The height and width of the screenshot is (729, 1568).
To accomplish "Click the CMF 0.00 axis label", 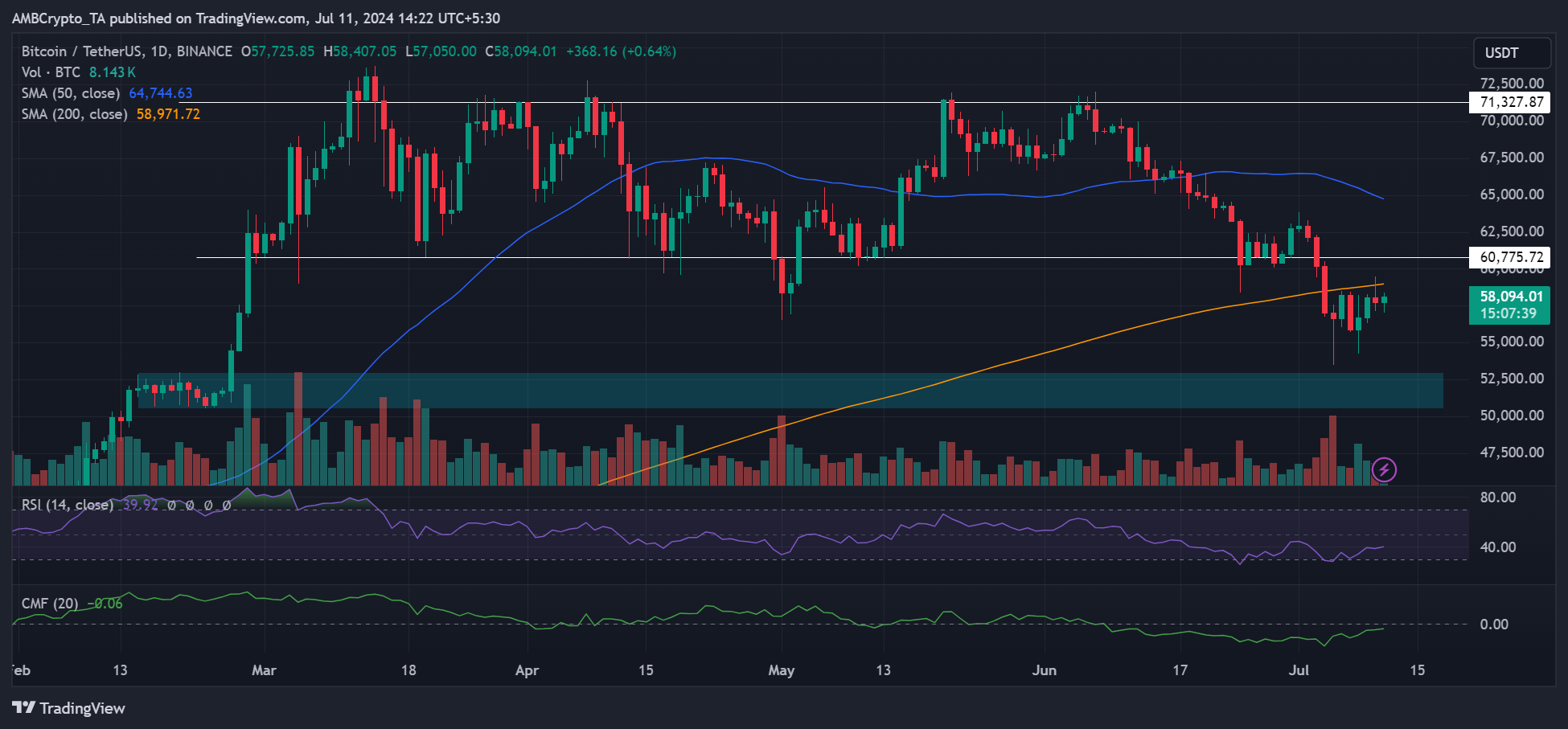I will (1494, 625).
